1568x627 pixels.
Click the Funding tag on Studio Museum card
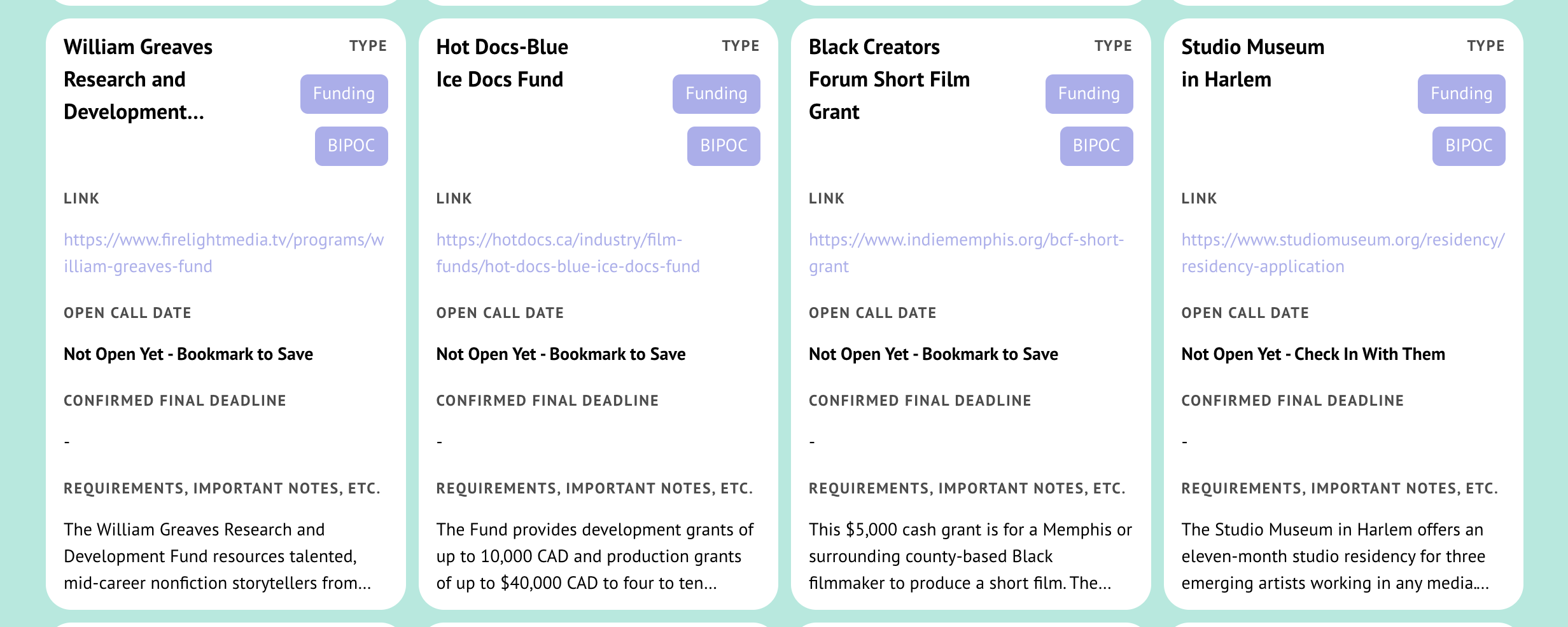click(x=1462, y=94)
